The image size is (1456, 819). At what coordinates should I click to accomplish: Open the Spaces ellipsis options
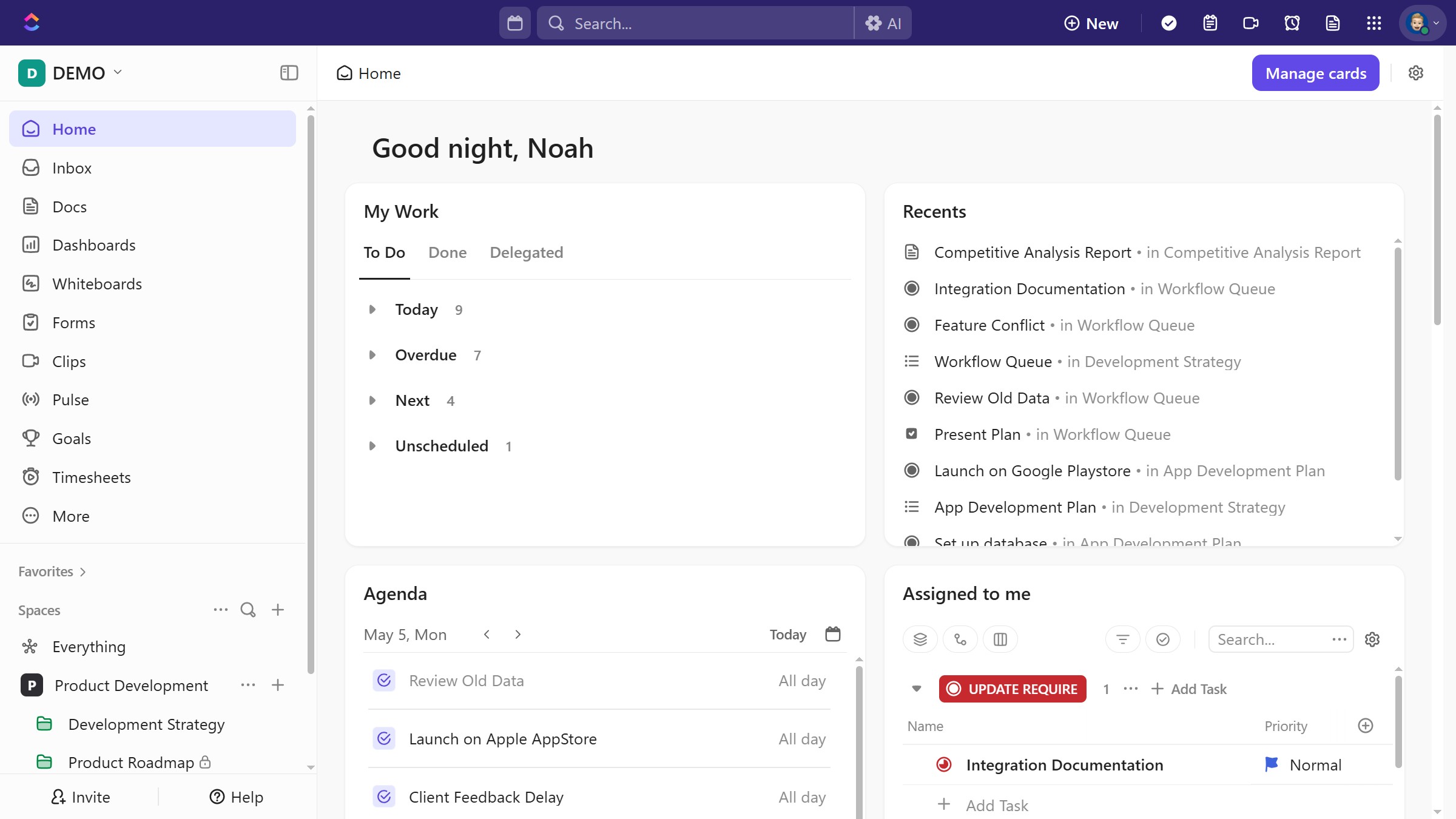[220, 610]
